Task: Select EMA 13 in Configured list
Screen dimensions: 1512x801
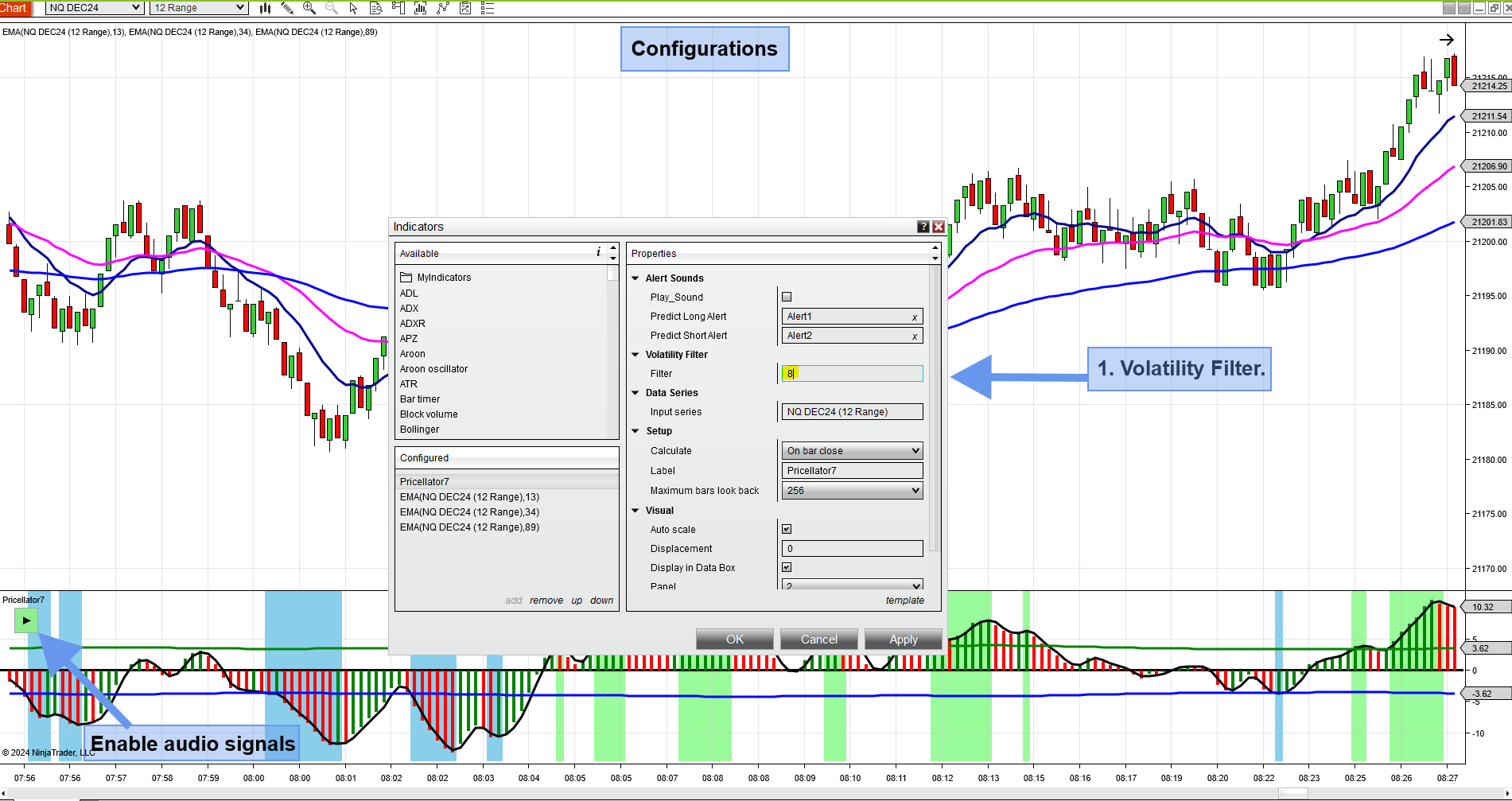Action: tap(507, 497)
